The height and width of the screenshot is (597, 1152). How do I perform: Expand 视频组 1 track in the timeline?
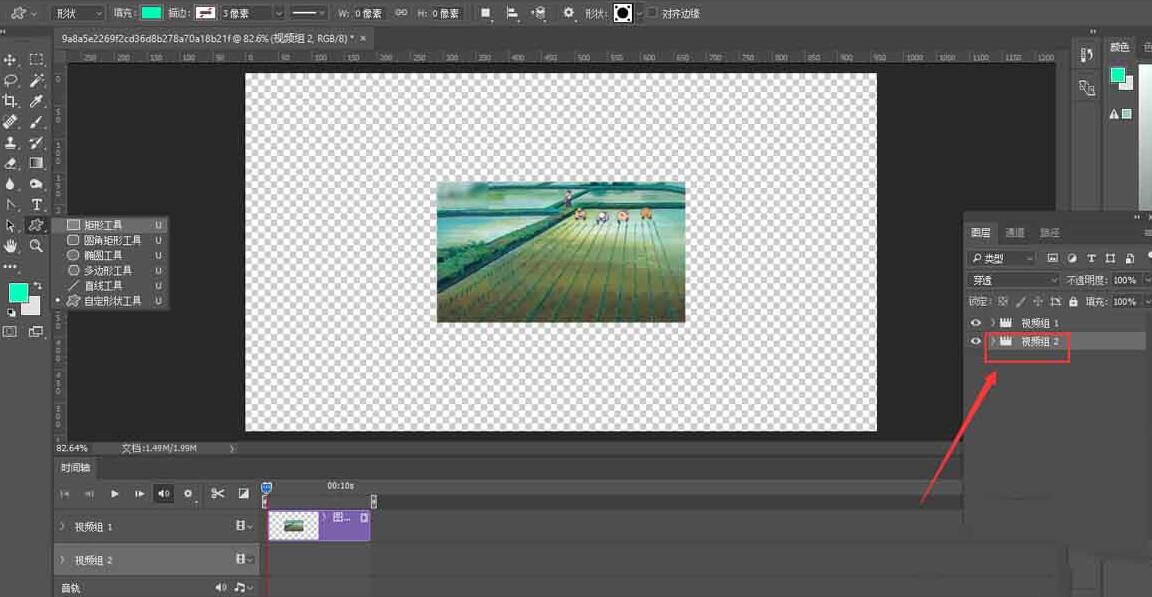[62, 526]
